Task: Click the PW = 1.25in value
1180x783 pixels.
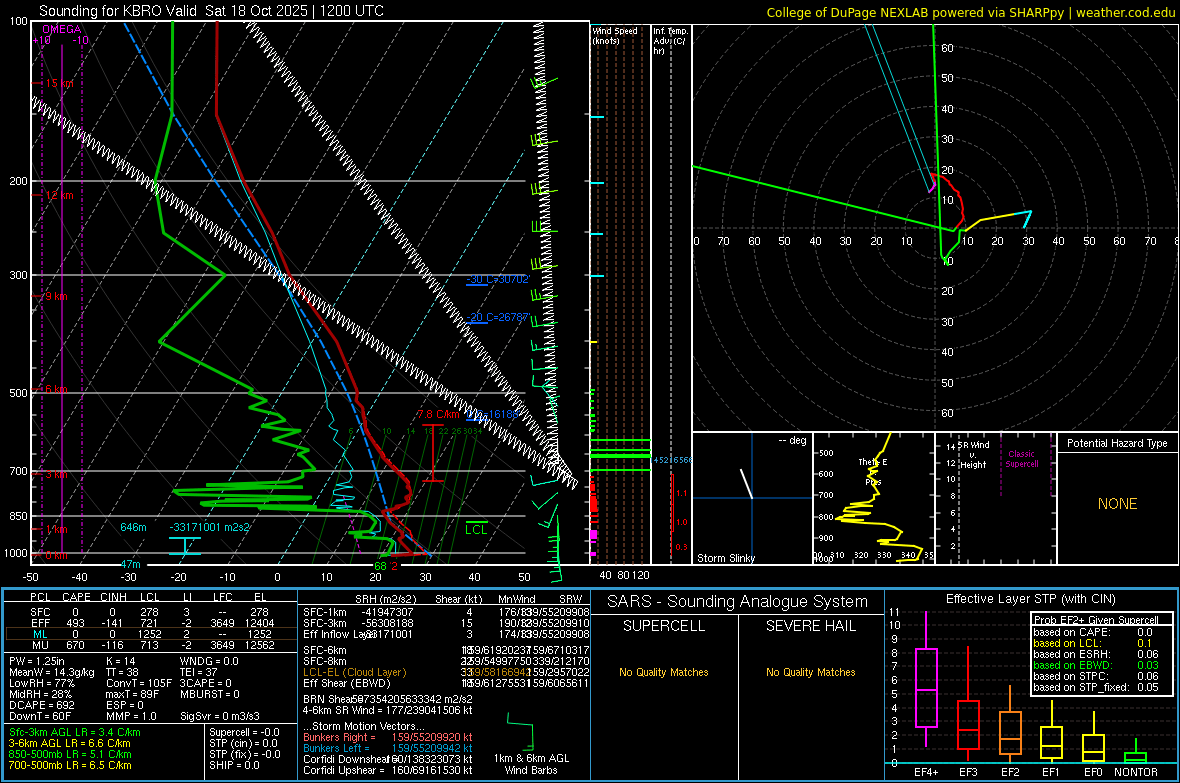Action: (x=37, y=661)
